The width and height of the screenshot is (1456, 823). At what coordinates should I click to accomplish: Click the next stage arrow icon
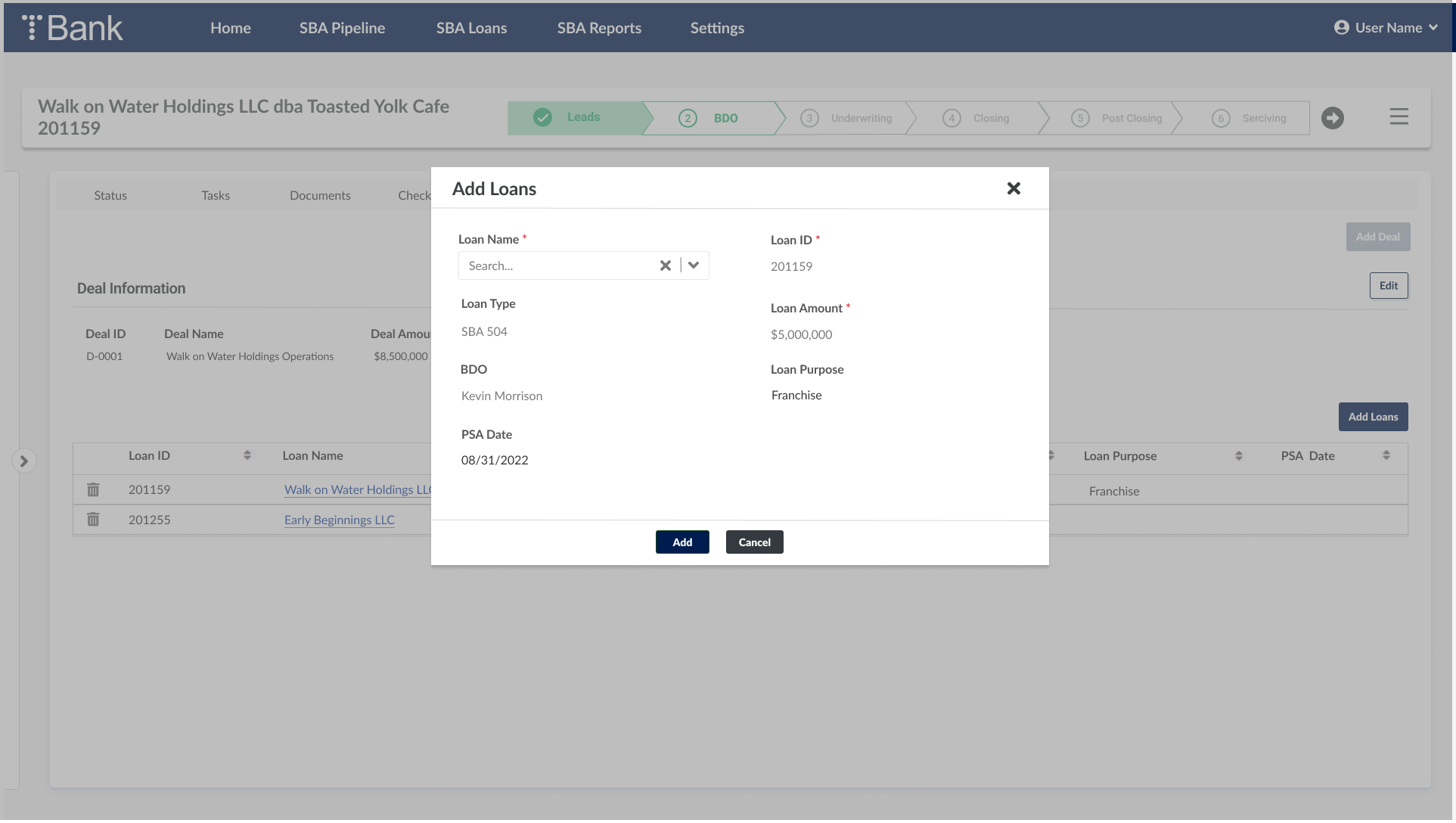click(1332, 118)
